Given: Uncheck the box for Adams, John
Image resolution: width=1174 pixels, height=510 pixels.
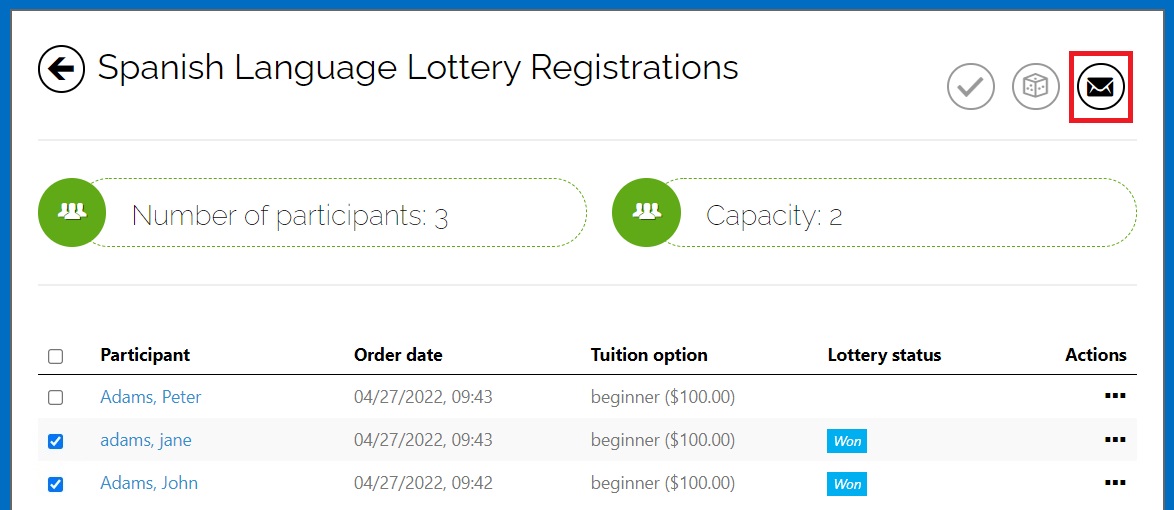Looking at the screenshot, I should coord(55,485).
